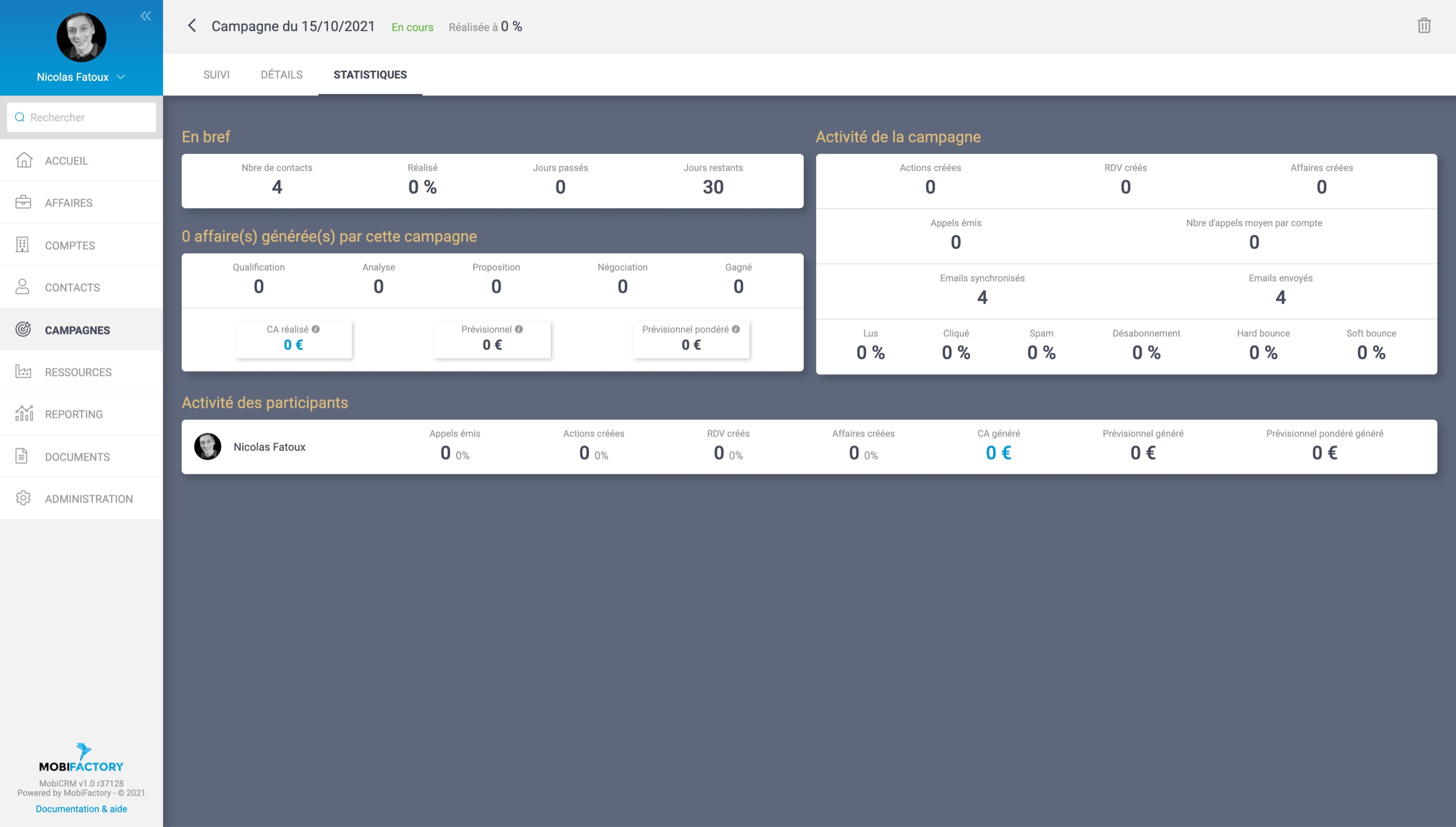
Task: Collapse sidebar with double chevron icon
Action: [146, 16]
